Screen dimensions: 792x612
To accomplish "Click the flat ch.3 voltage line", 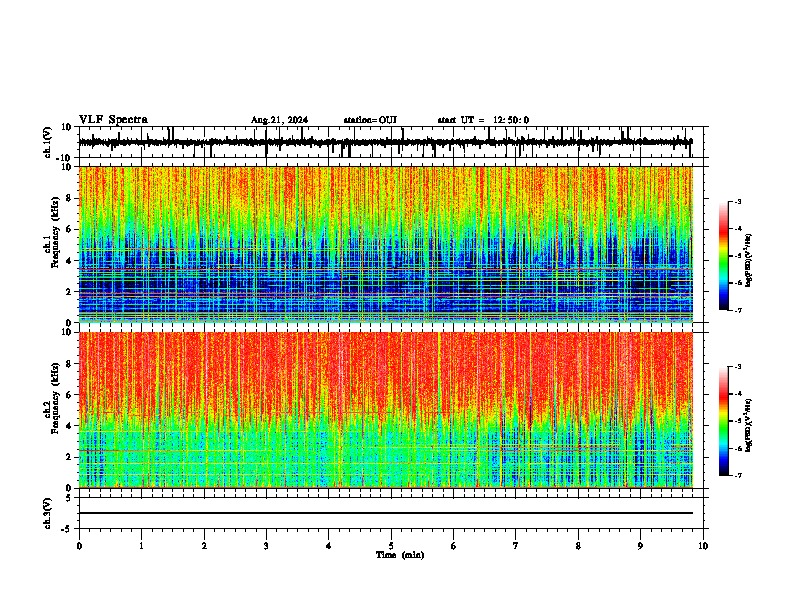I will [386, 513].
